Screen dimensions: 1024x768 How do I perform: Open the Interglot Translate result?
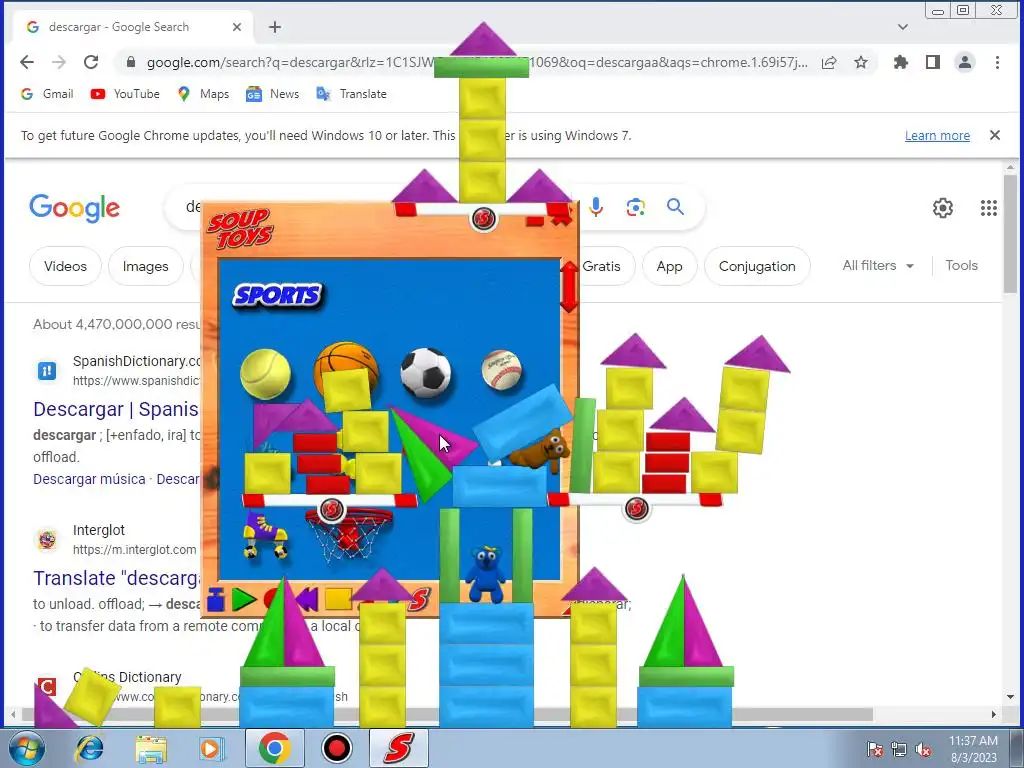116,579
